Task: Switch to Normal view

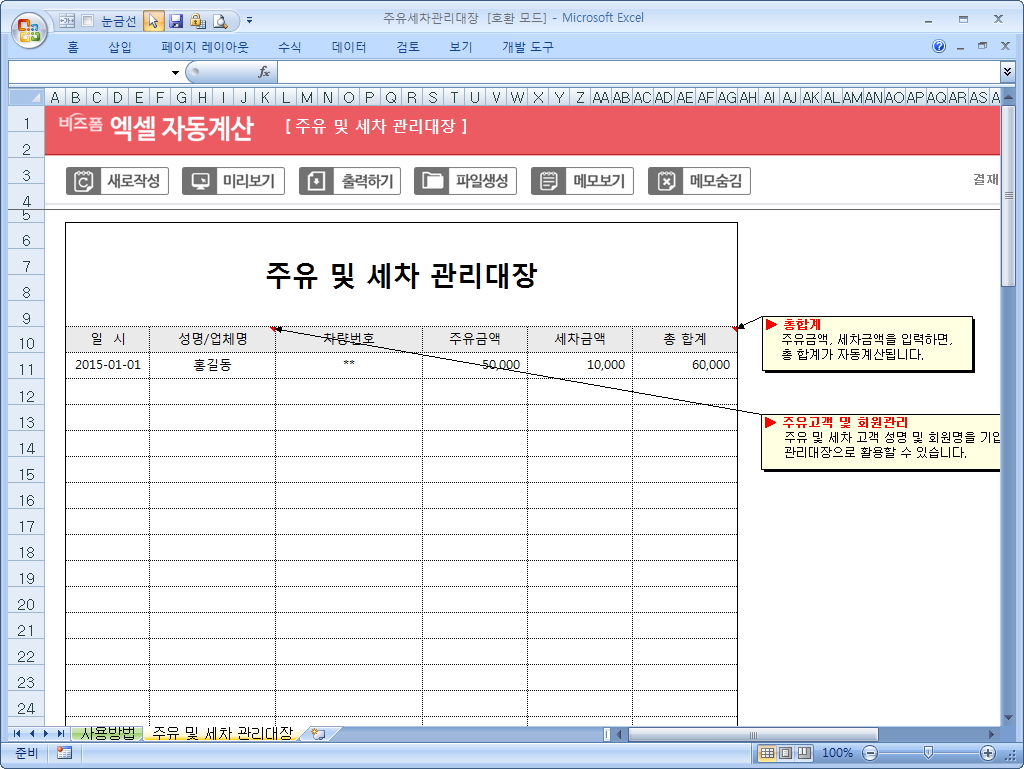Action: point(767,753)
